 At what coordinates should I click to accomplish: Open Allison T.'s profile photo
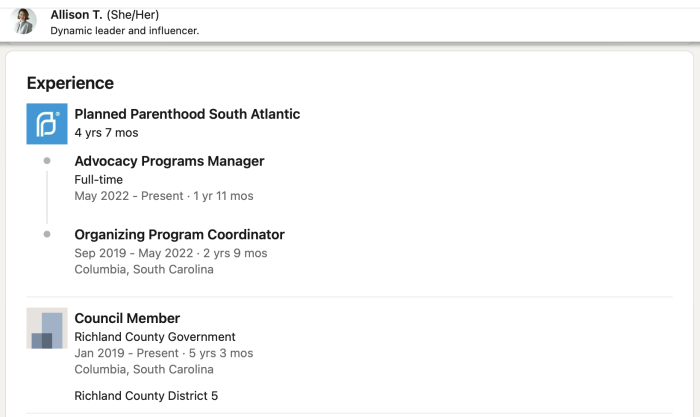[24, 21]
